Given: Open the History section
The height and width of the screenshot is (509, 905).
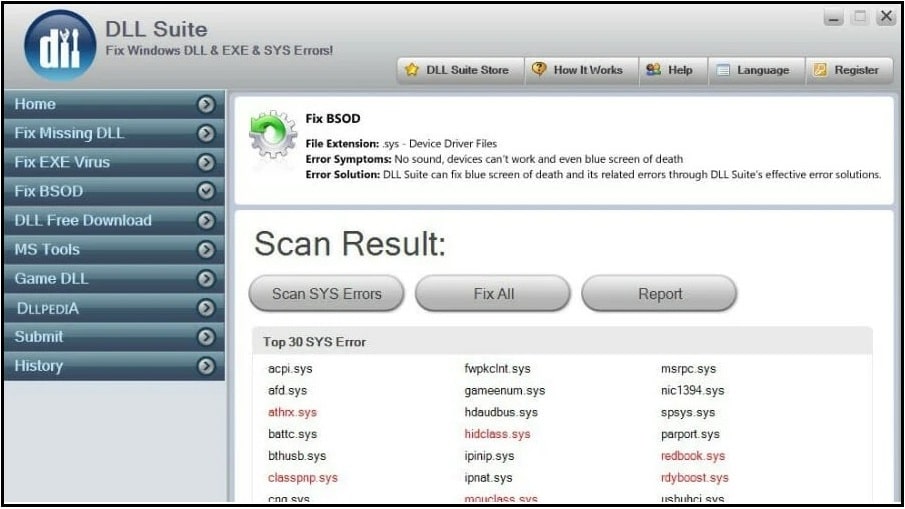Looking at the screenshot, I should click(x=114, y=366).
